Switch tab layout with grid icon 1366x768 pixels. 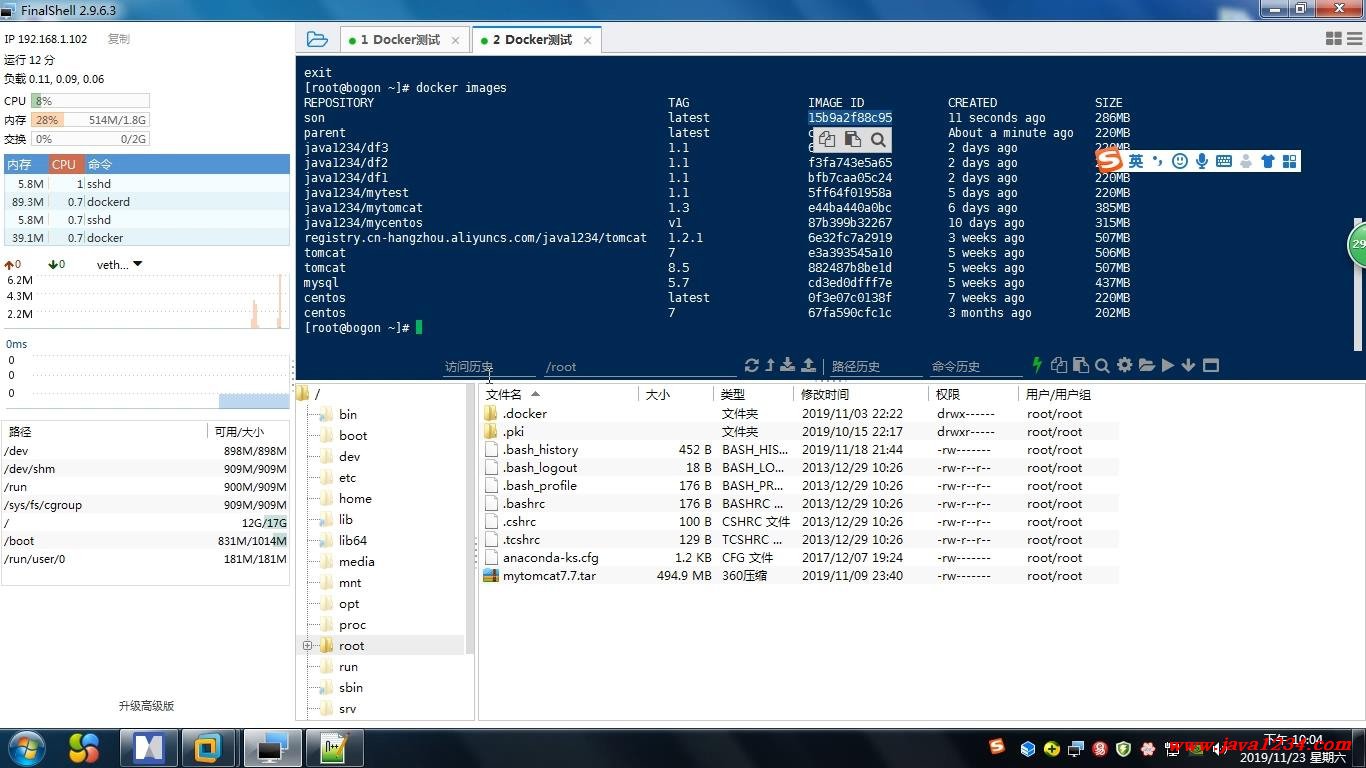1333,38
